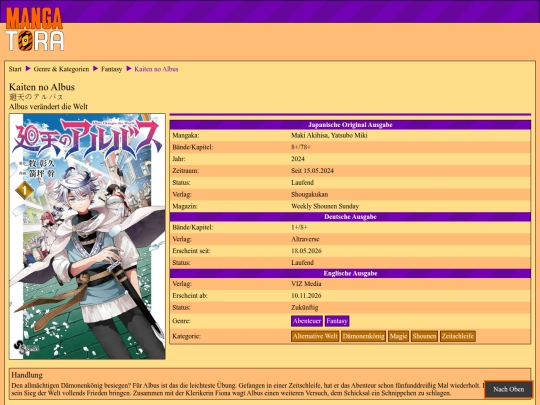
Task: Click the subtitle Albus verändert die Welt
Action: tap(48, 107)
